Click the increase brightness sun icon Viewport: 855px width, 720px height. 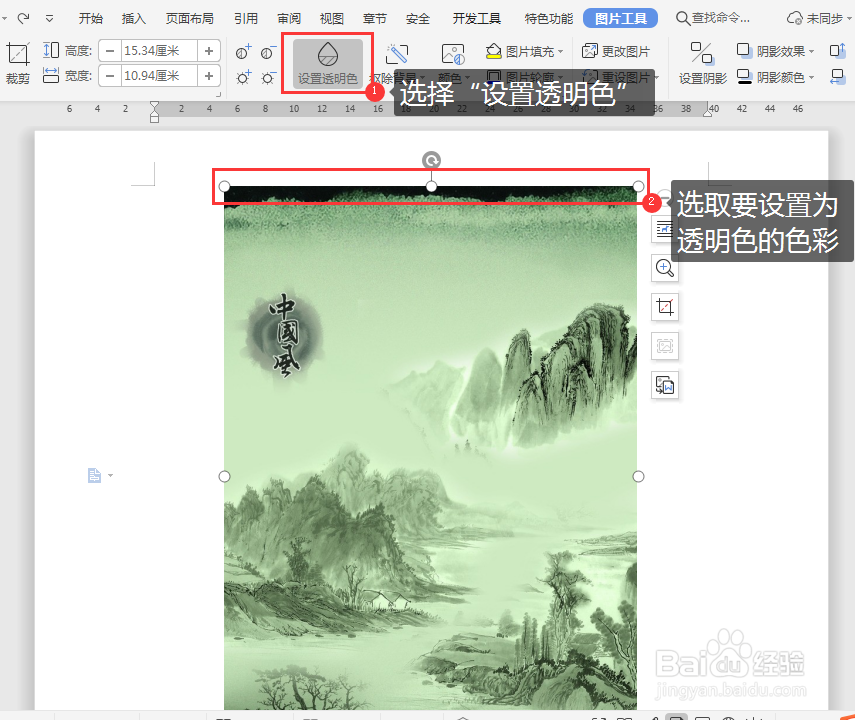[x=243, y=77]
